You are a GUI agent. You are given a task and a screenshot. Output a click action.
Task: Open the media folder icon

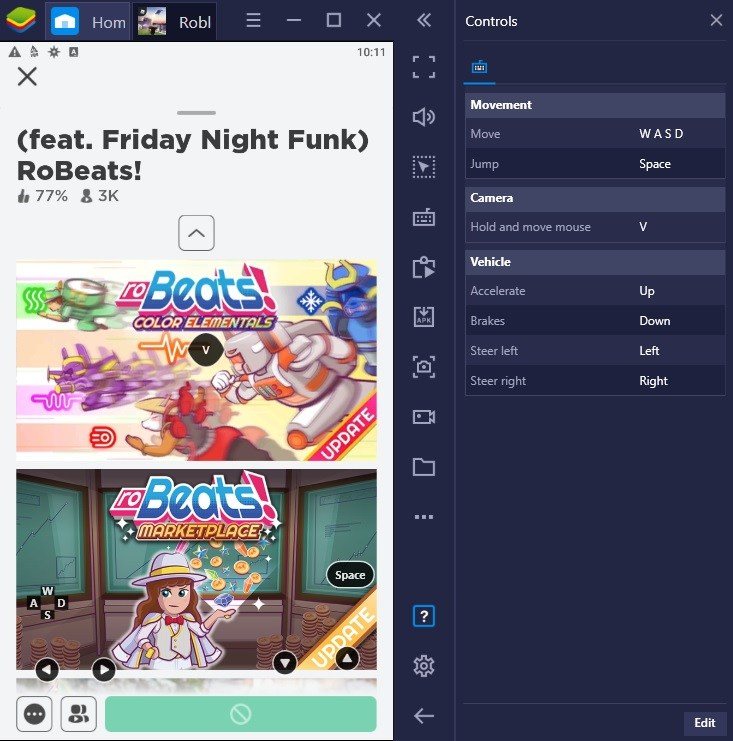424,467
